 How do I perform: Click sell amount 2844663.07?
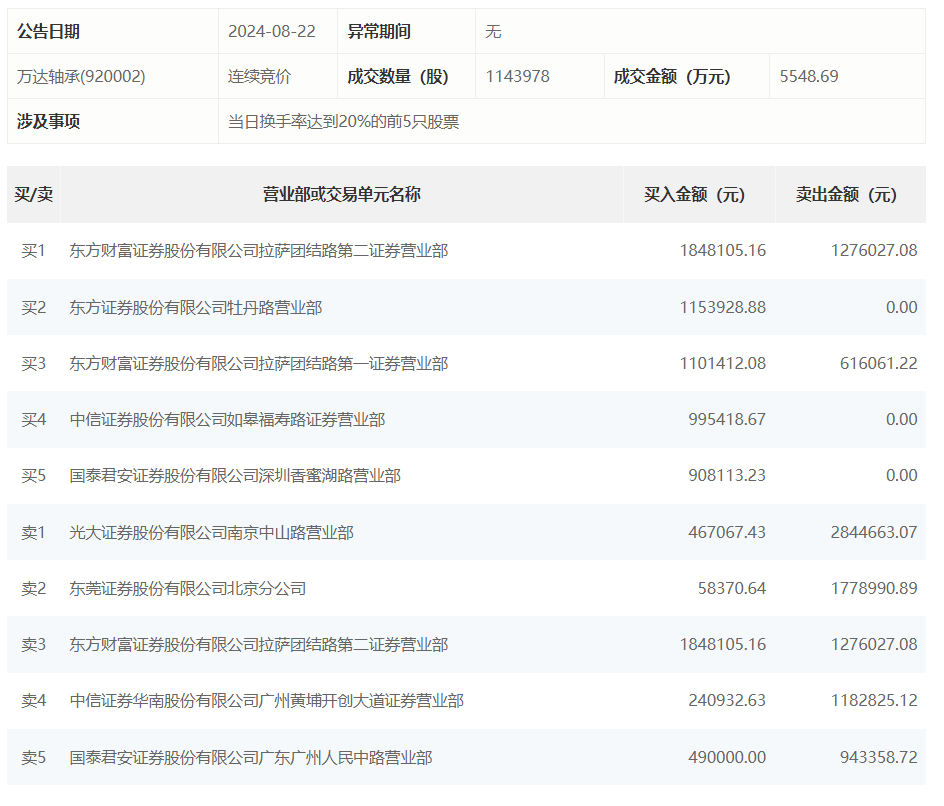874,532
